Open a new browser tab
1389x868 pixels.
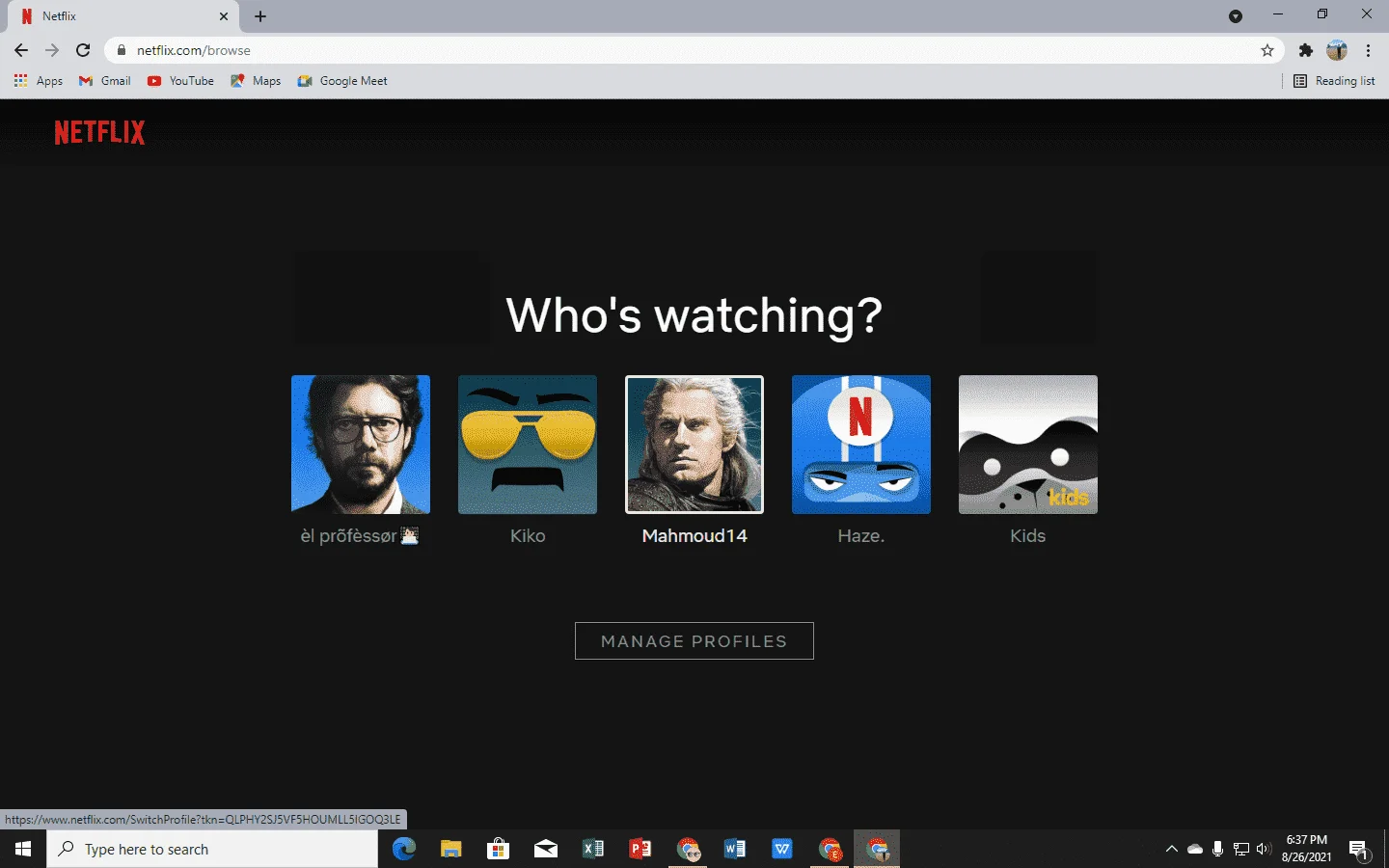click(x=260, y=16)
